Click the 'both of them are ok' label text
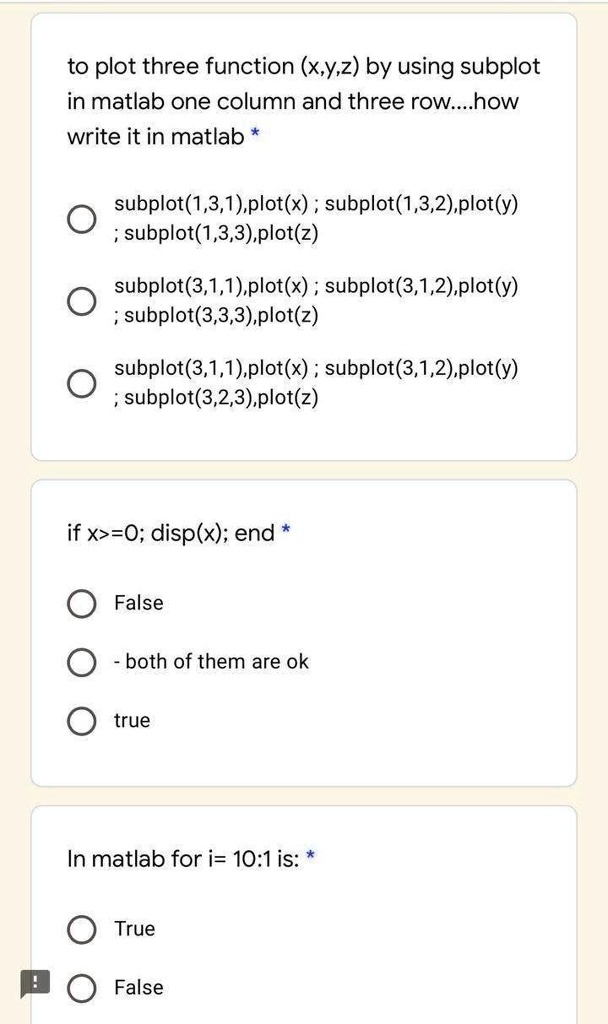 click(211, 662)
